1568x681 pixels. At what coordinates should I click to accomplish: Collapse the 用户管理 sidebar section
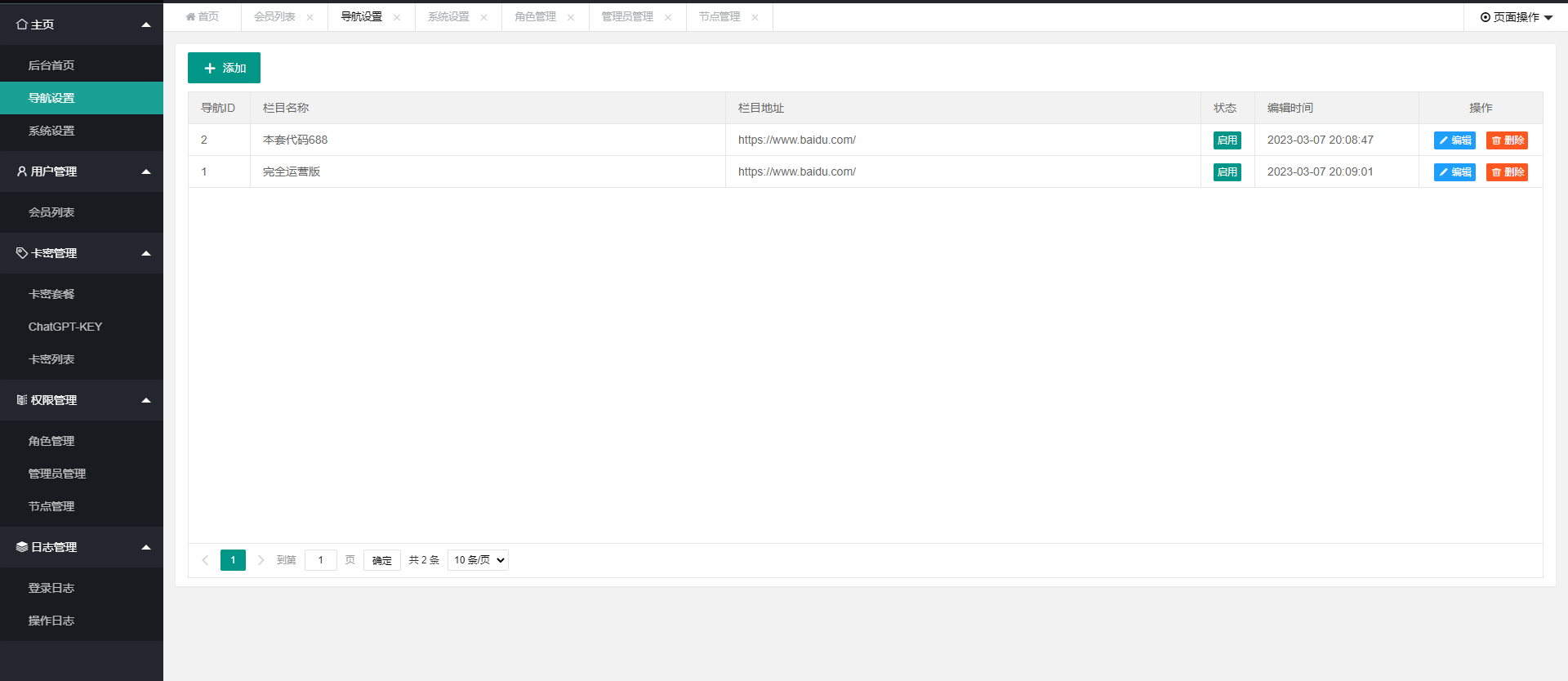(82, 171)
